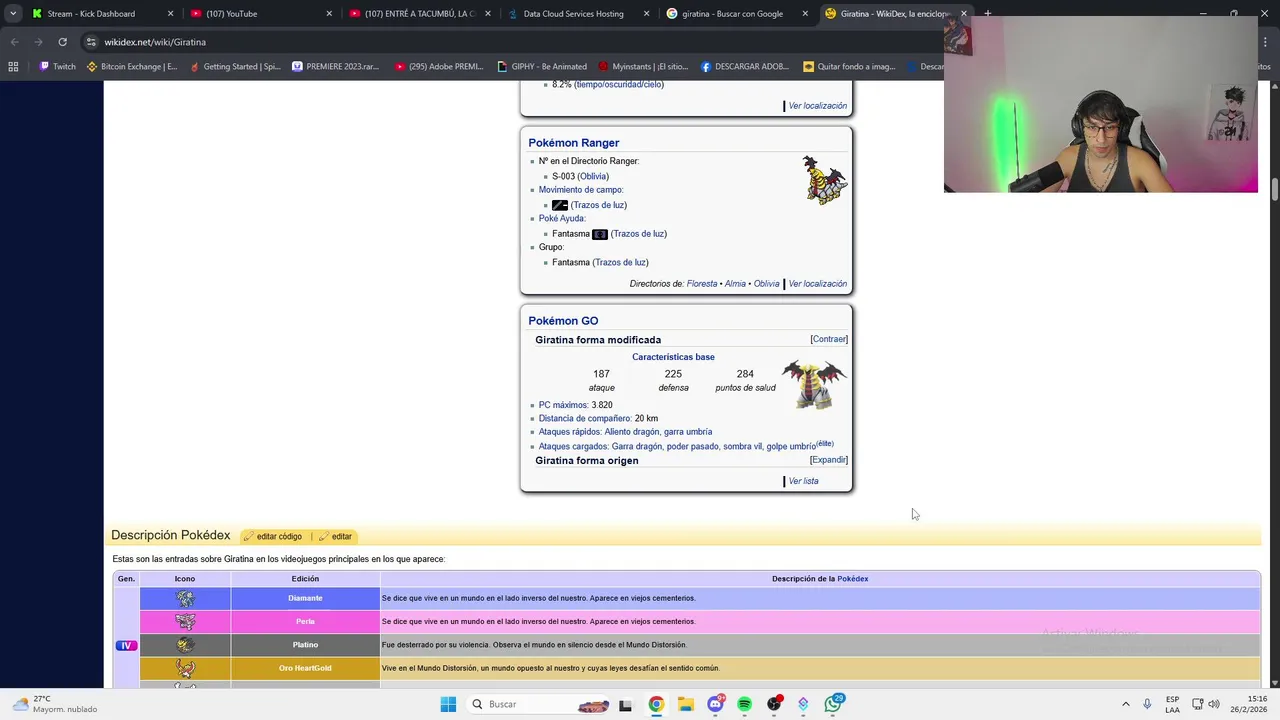Open the Pokémon Ranger heading link
The width and height of the screenshot is (1280, 720).
(x=574, y=143)
